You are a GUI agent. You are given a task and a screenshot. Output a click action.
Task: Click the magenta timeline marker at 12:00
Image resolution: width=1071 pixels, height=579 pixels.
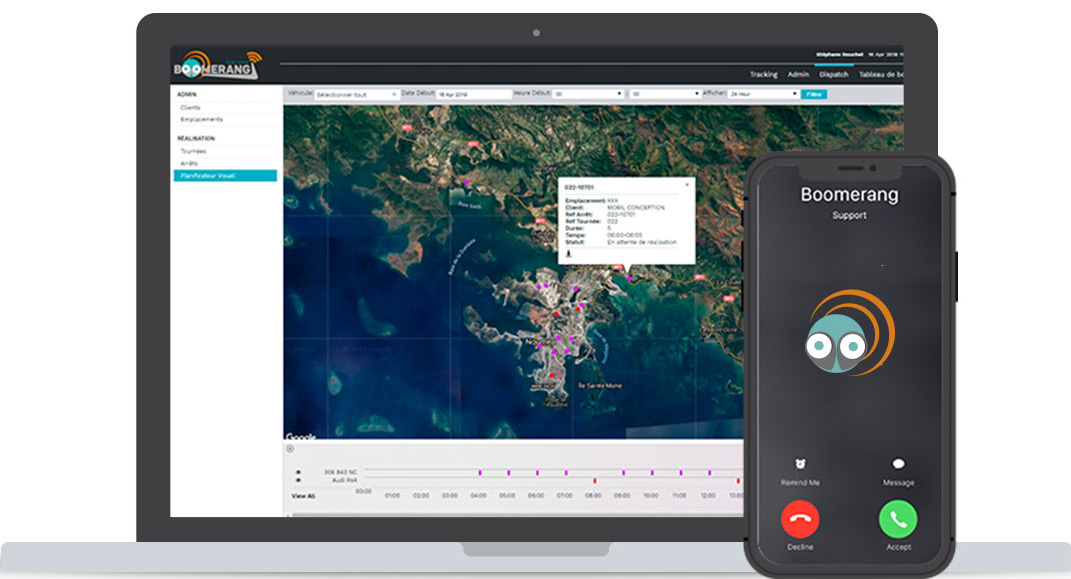tap(710, 472)
